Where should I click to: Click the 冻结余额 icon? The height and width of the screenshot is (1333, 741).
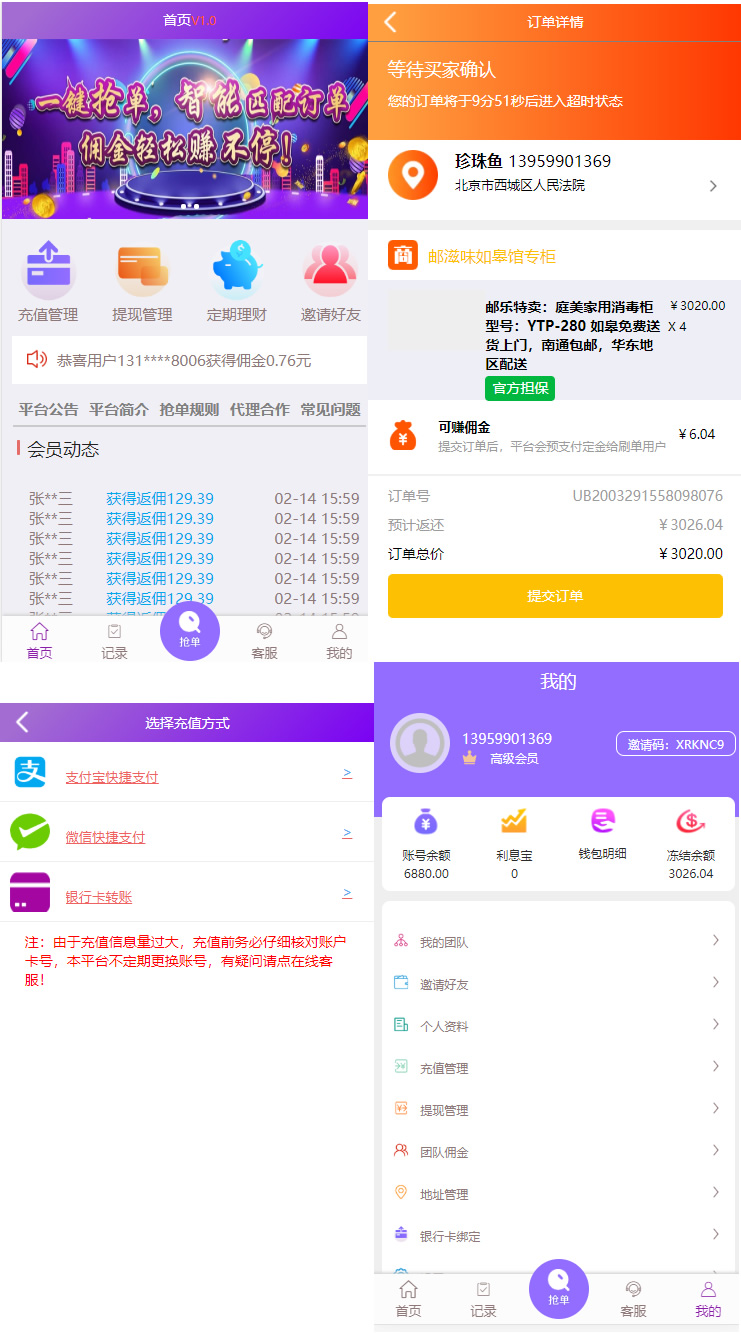(690, 822)
